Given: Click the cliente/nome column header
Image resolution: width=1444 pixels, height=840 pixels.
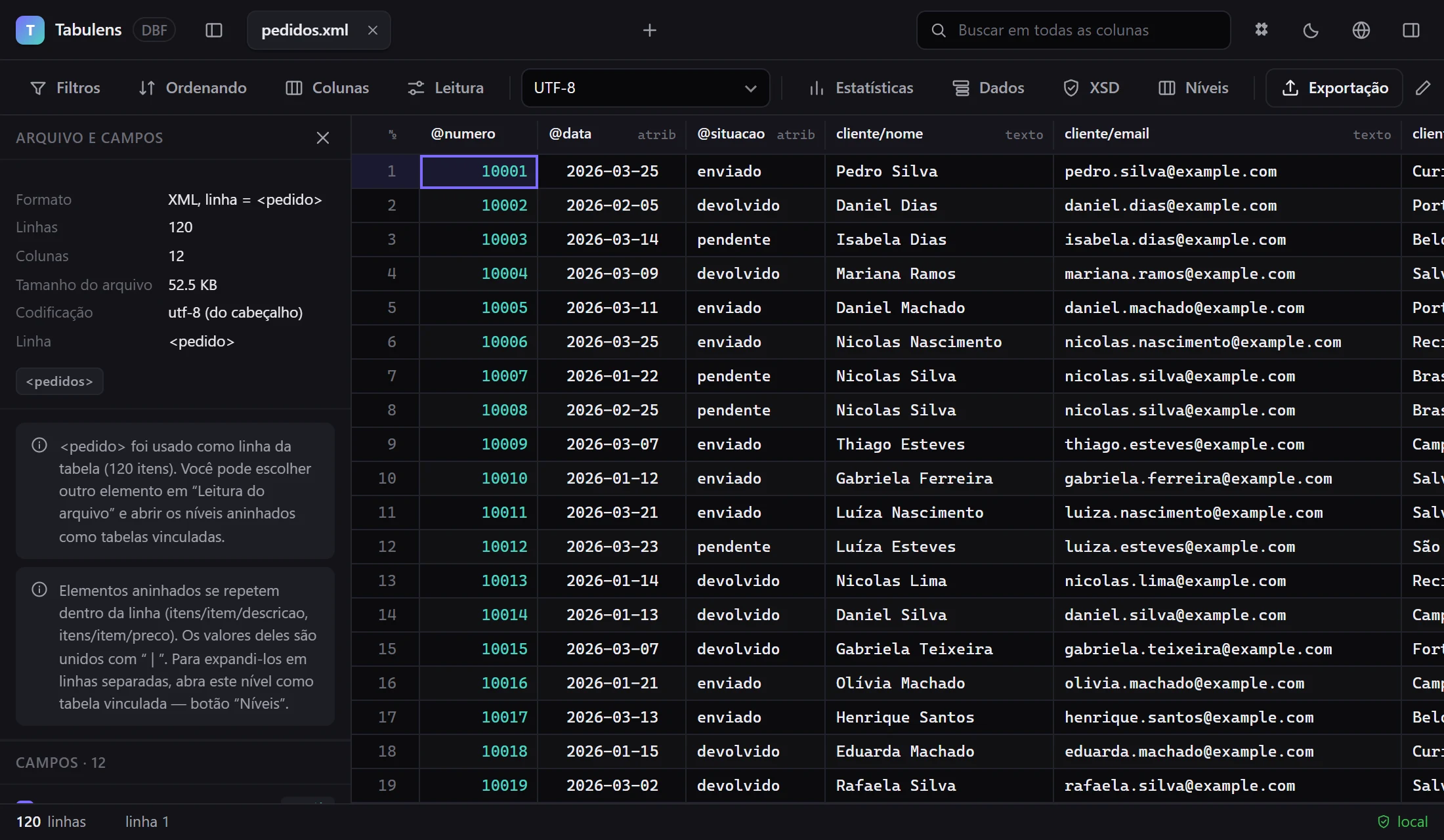Looking at the screenshot, I should pyautogui.click(x=939, y=134).
